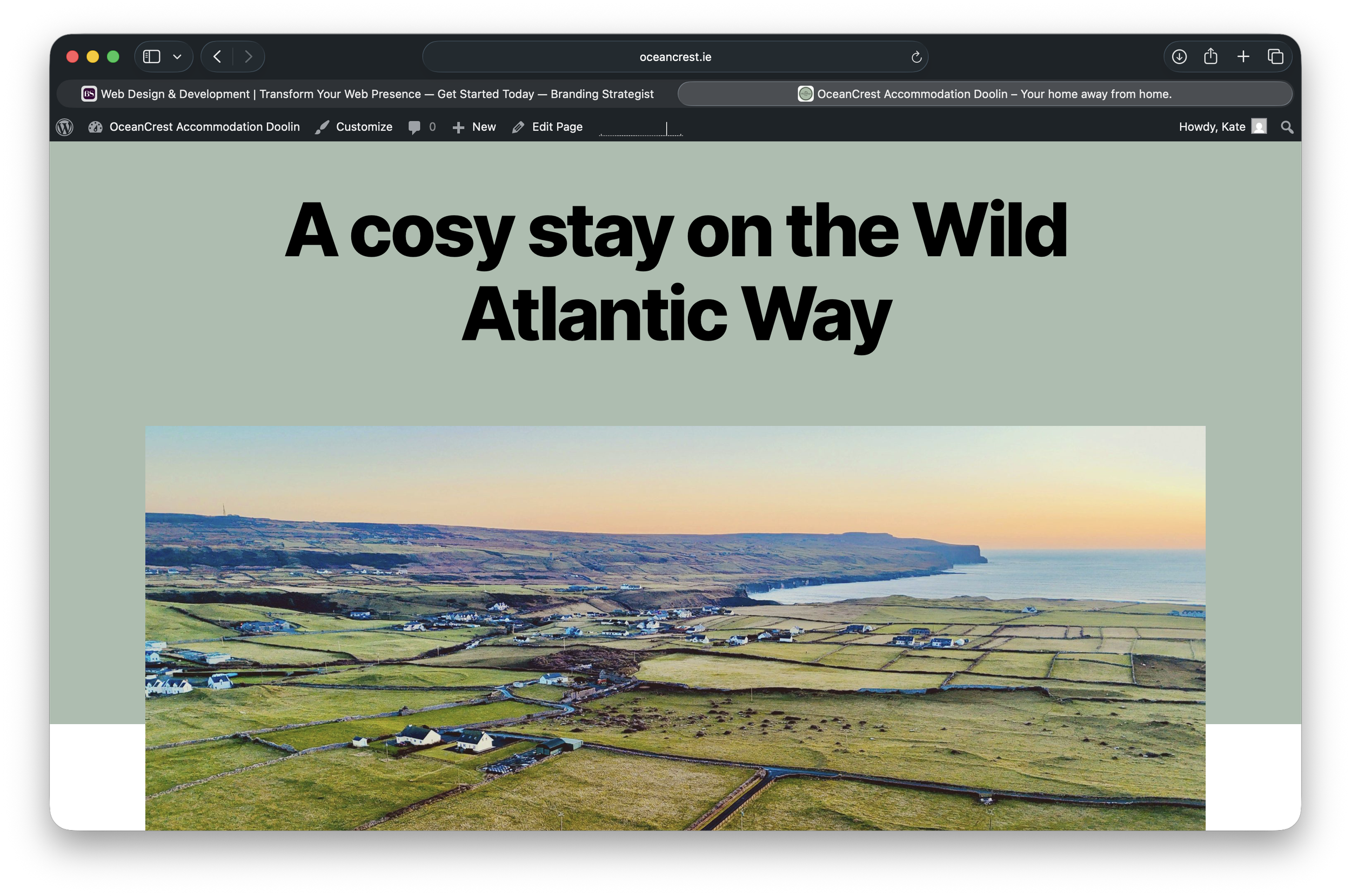Open the WordPress logo menu
The height and width of the screenshot is (896, 1351).
64,127
